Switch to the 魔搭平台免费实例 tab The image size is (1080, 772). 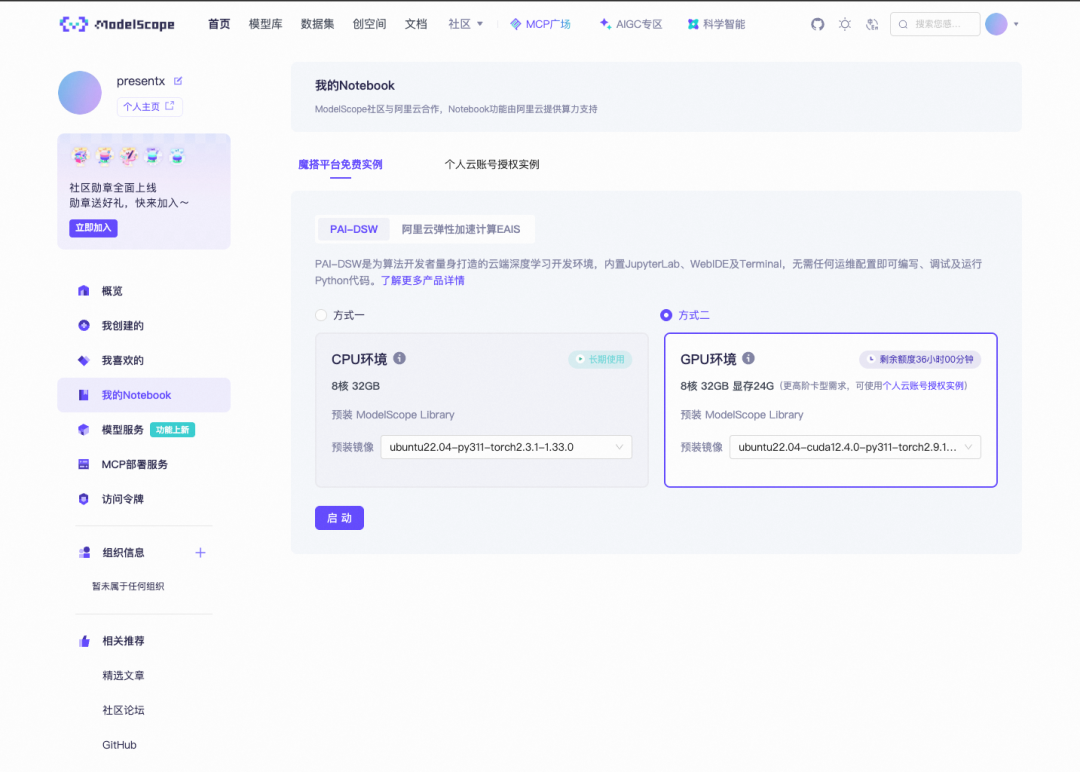(340, 164)
